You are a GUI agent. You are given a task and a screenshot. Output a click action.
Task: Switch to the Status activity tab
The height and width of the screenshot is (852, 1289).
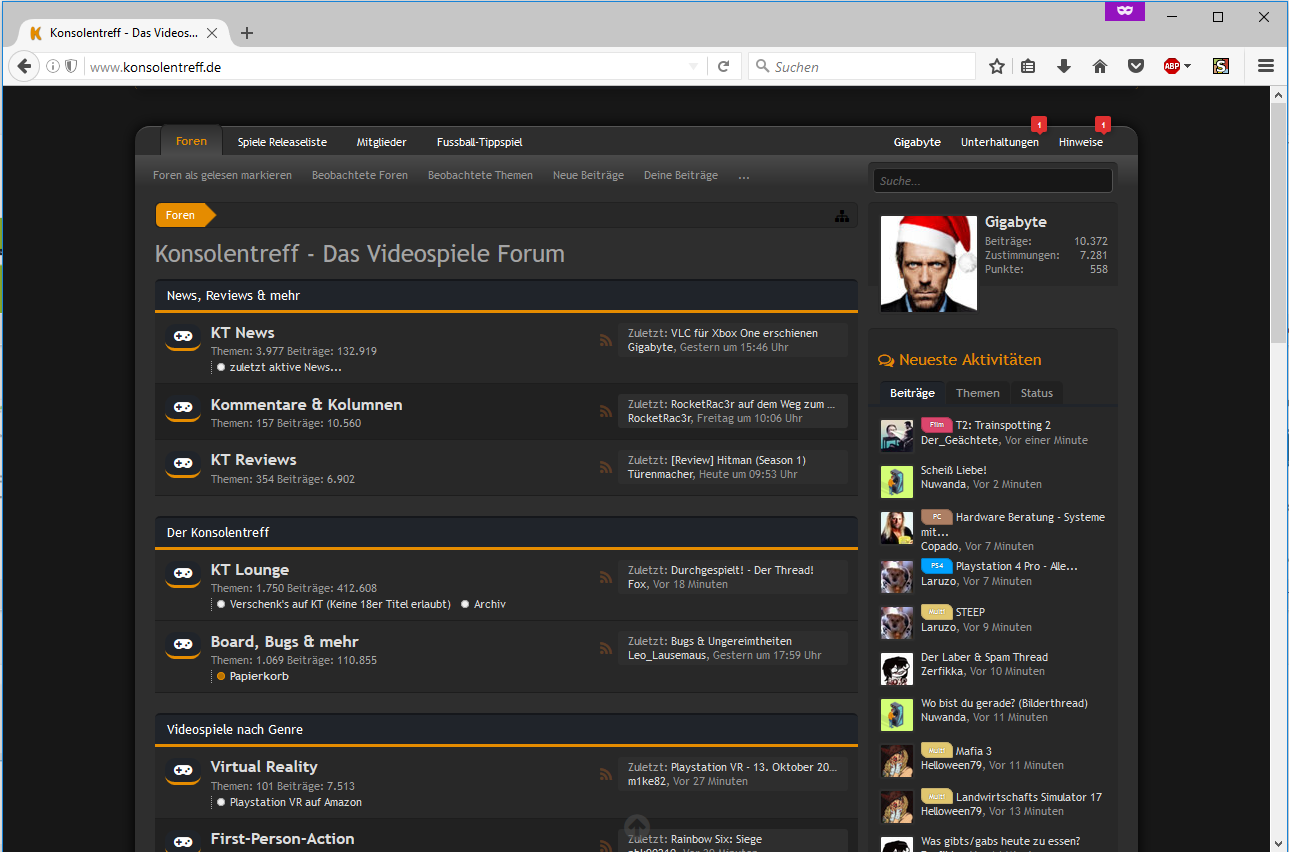point(1037,393)
